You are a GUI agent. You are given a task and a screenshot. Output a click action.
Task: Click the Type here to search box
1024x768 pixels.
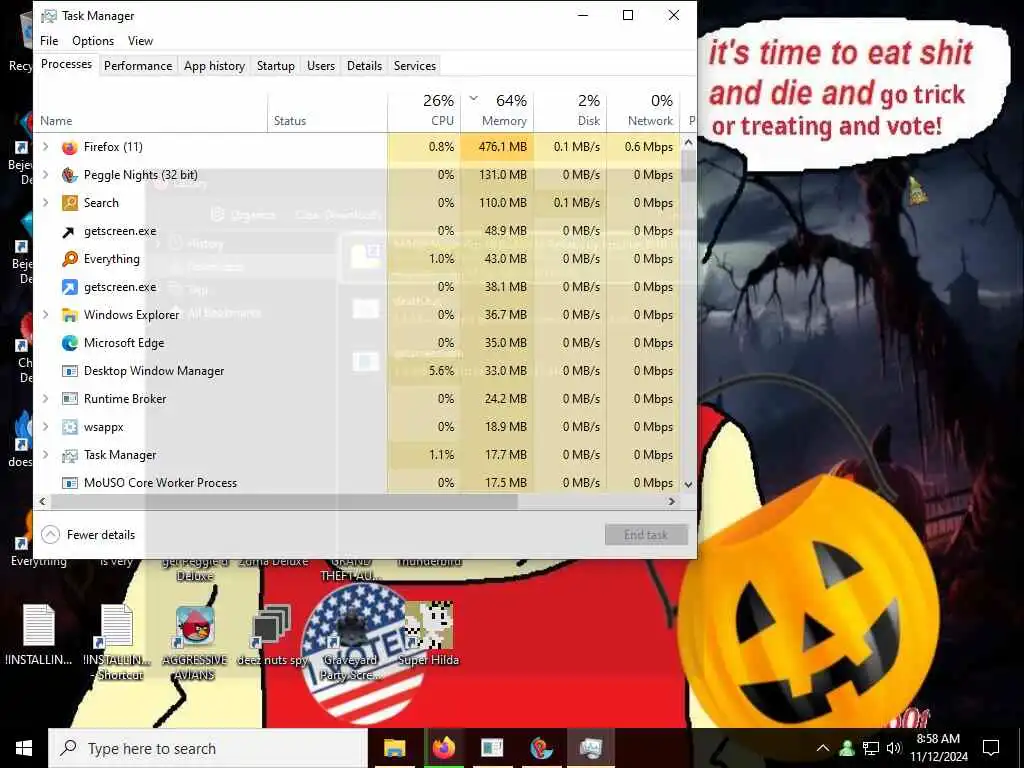point(208,748)
